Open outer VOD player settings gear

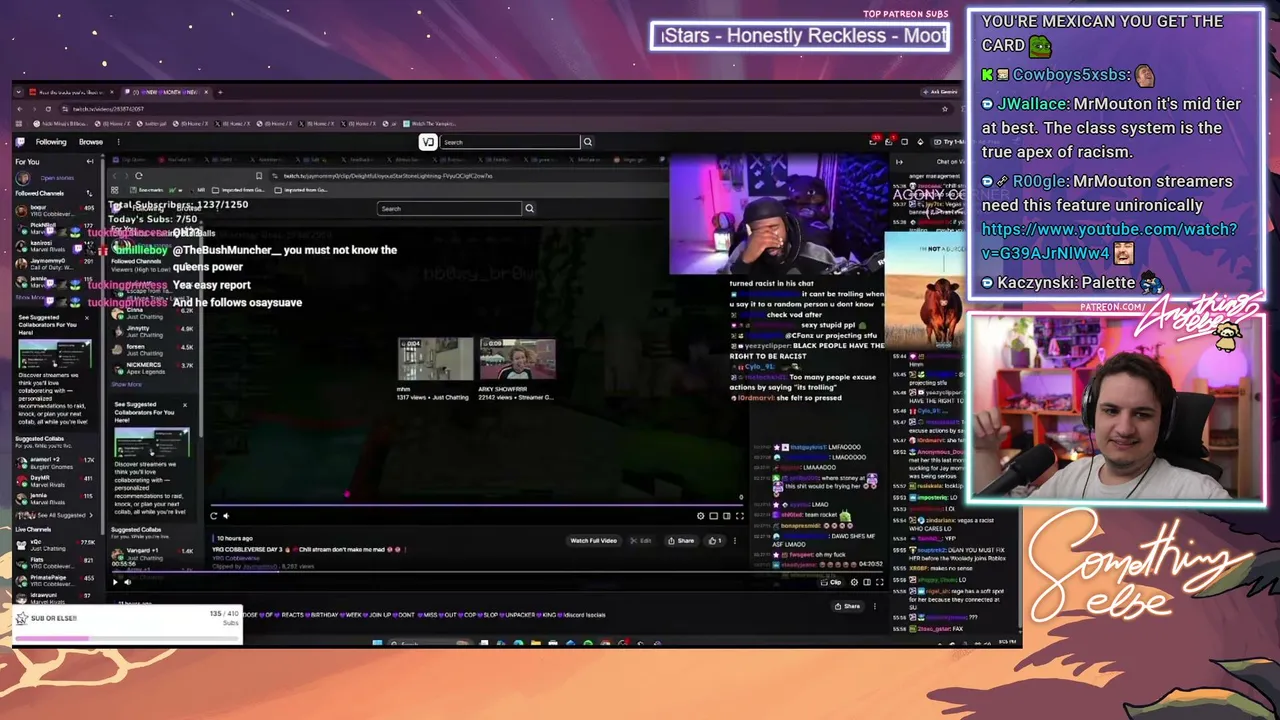pos(854,582)
